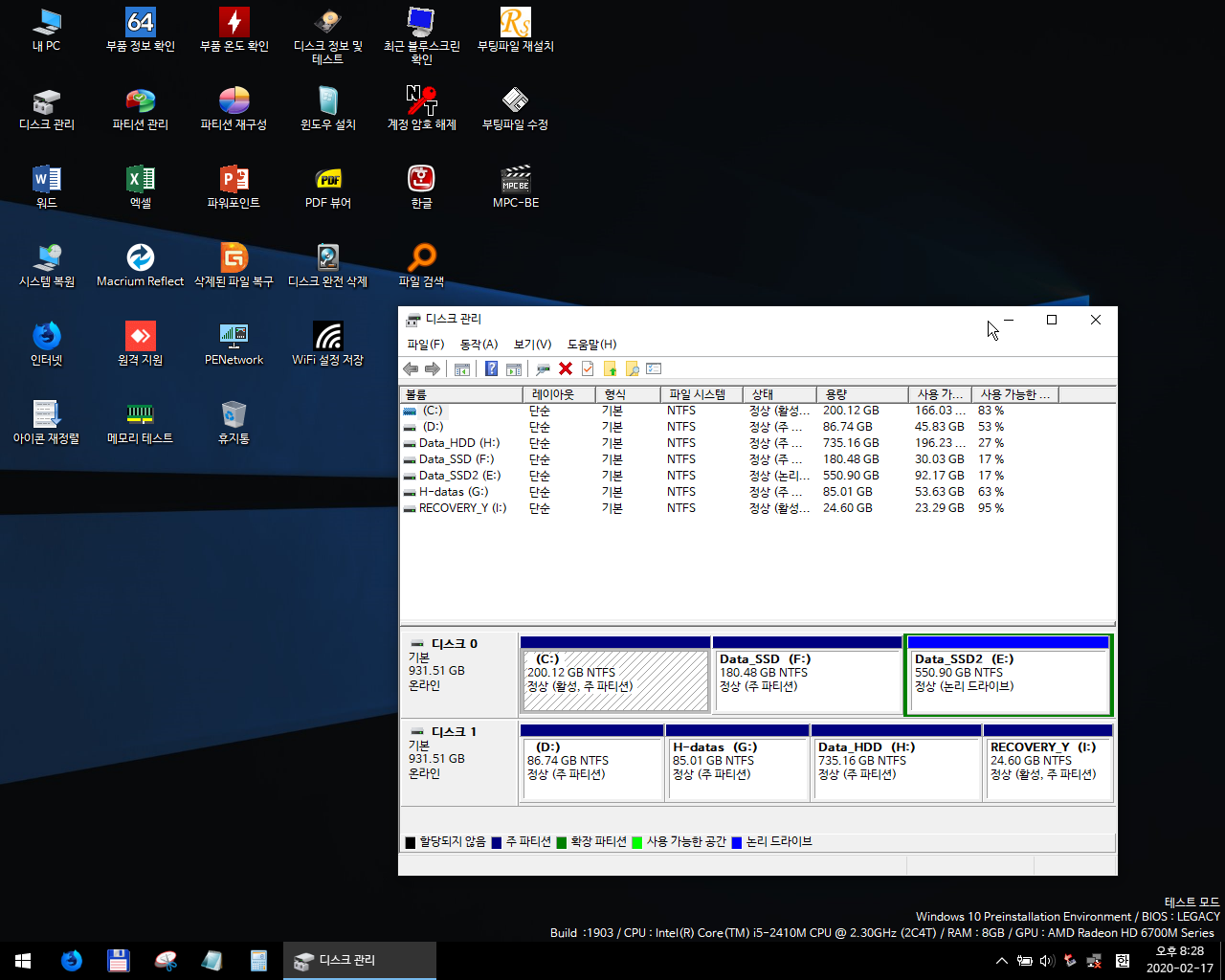Sort by the 용량 column header
Image resolution: width=1225 pixels, height=980 pixels.
pyautogui.click(x=862, y=394)
